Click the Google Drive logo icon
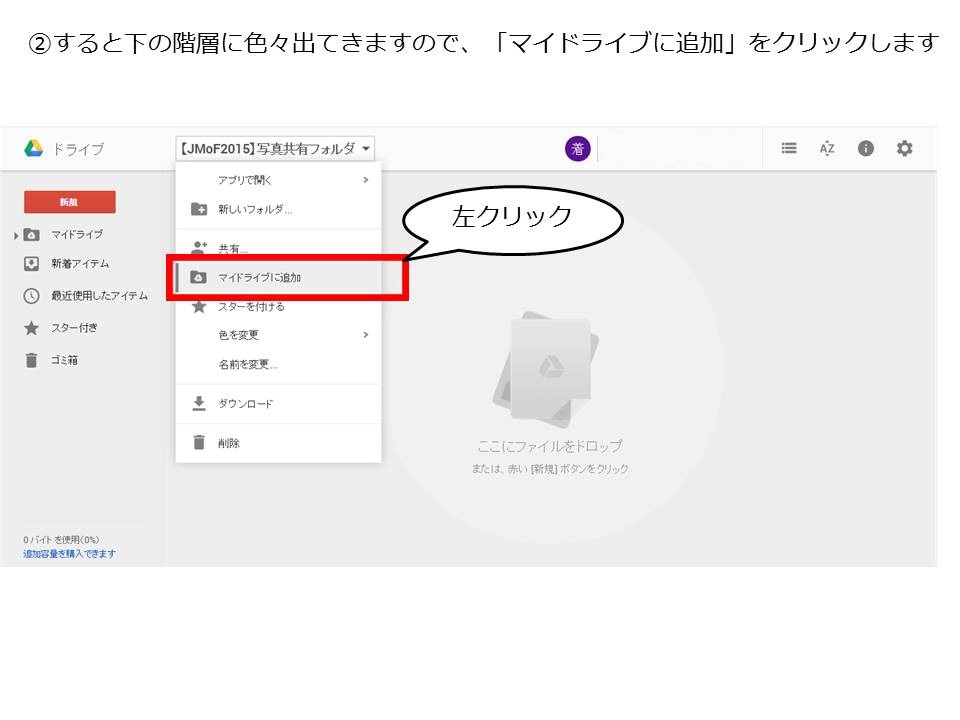 coord(34,148)
